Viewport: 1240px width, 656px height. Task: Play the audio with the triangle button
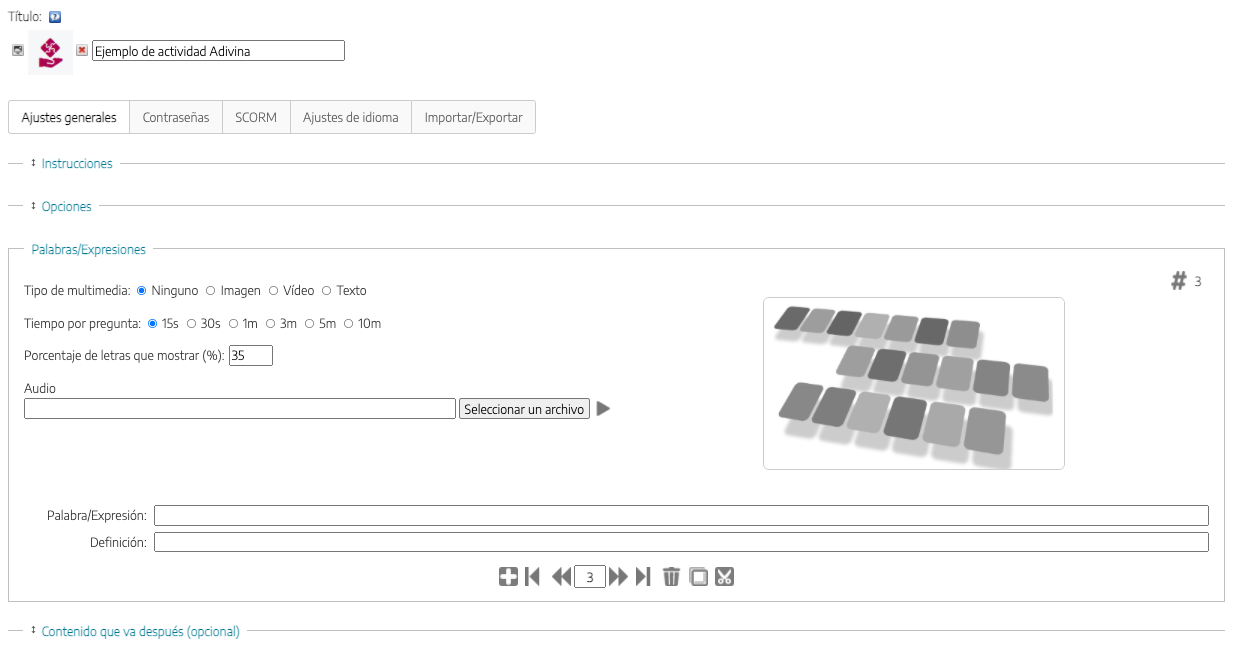603,408
